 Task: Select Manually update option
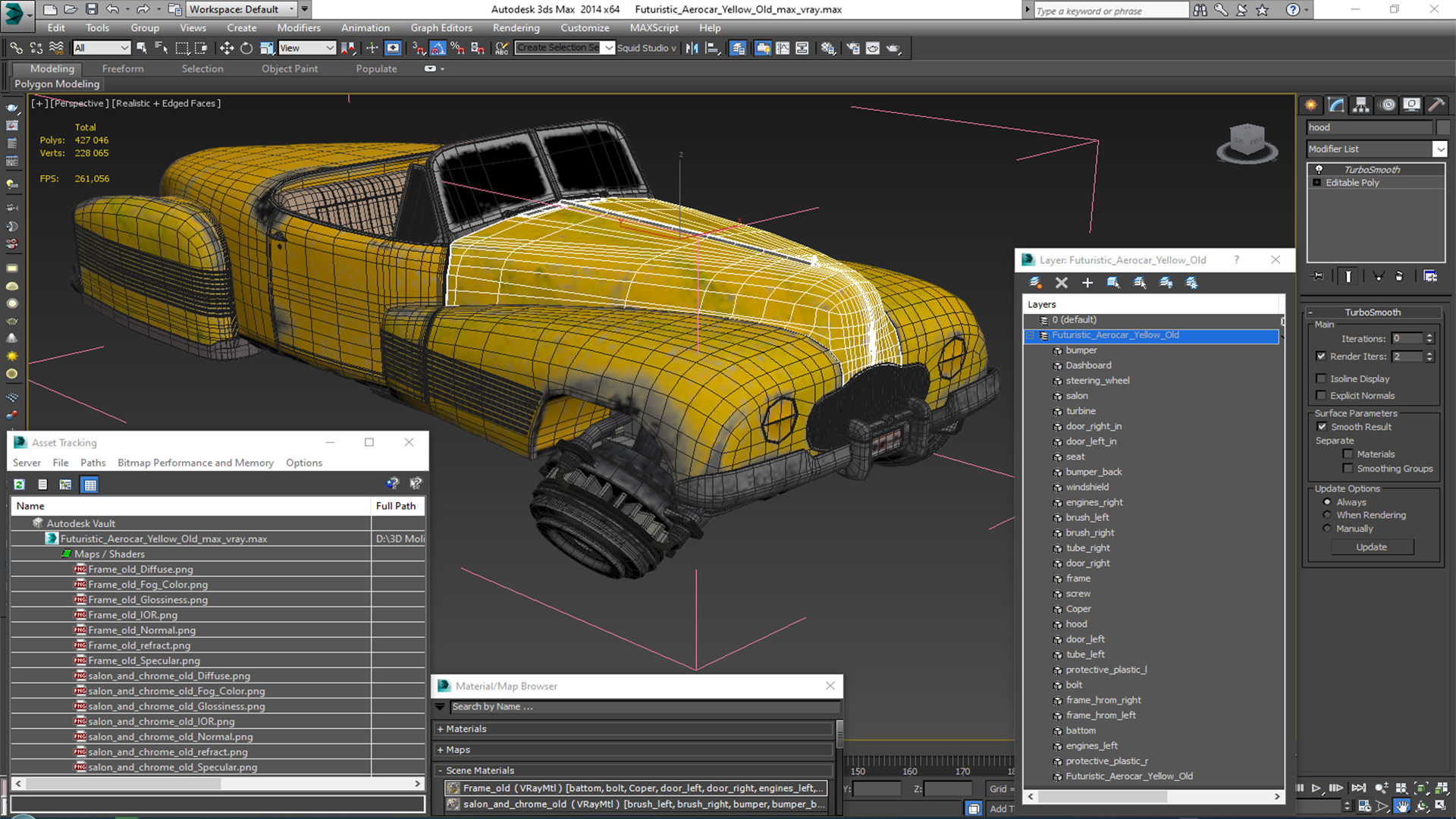(1327, 529)
